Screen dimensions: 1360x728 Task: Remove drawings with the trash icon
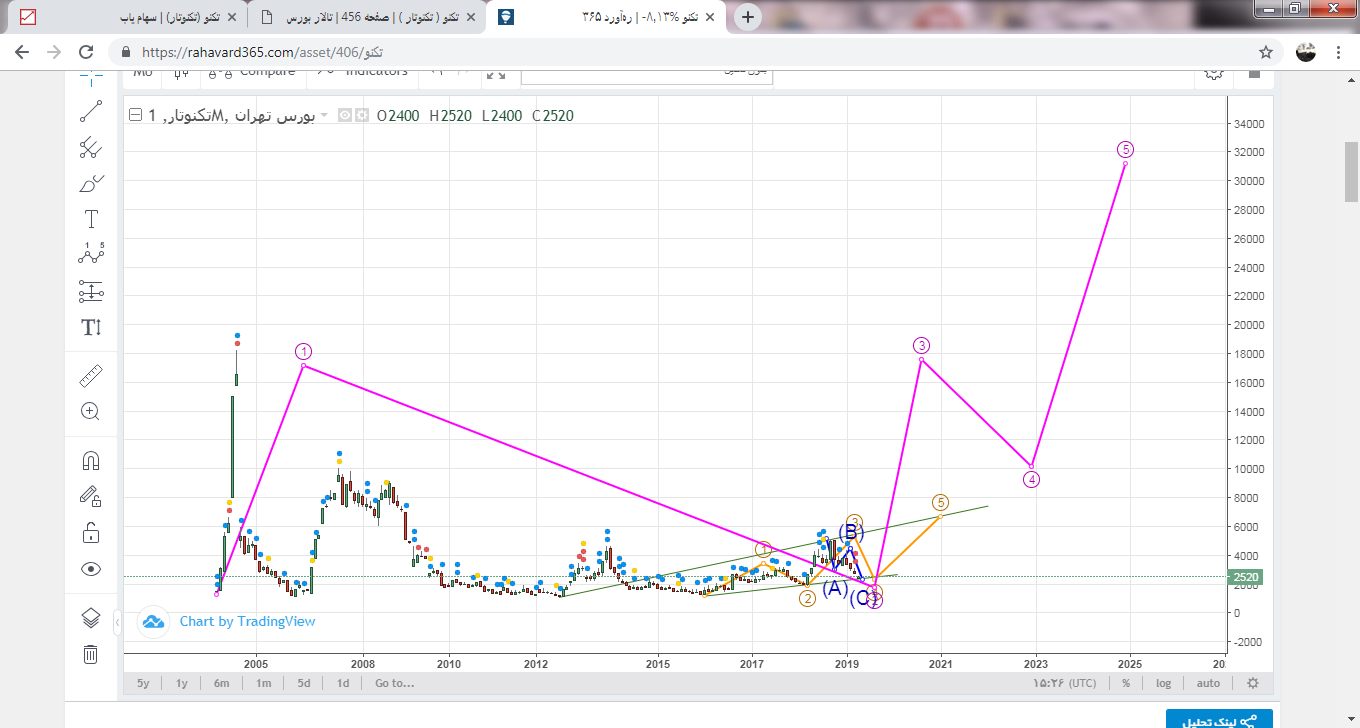click(x=91, y=654)
